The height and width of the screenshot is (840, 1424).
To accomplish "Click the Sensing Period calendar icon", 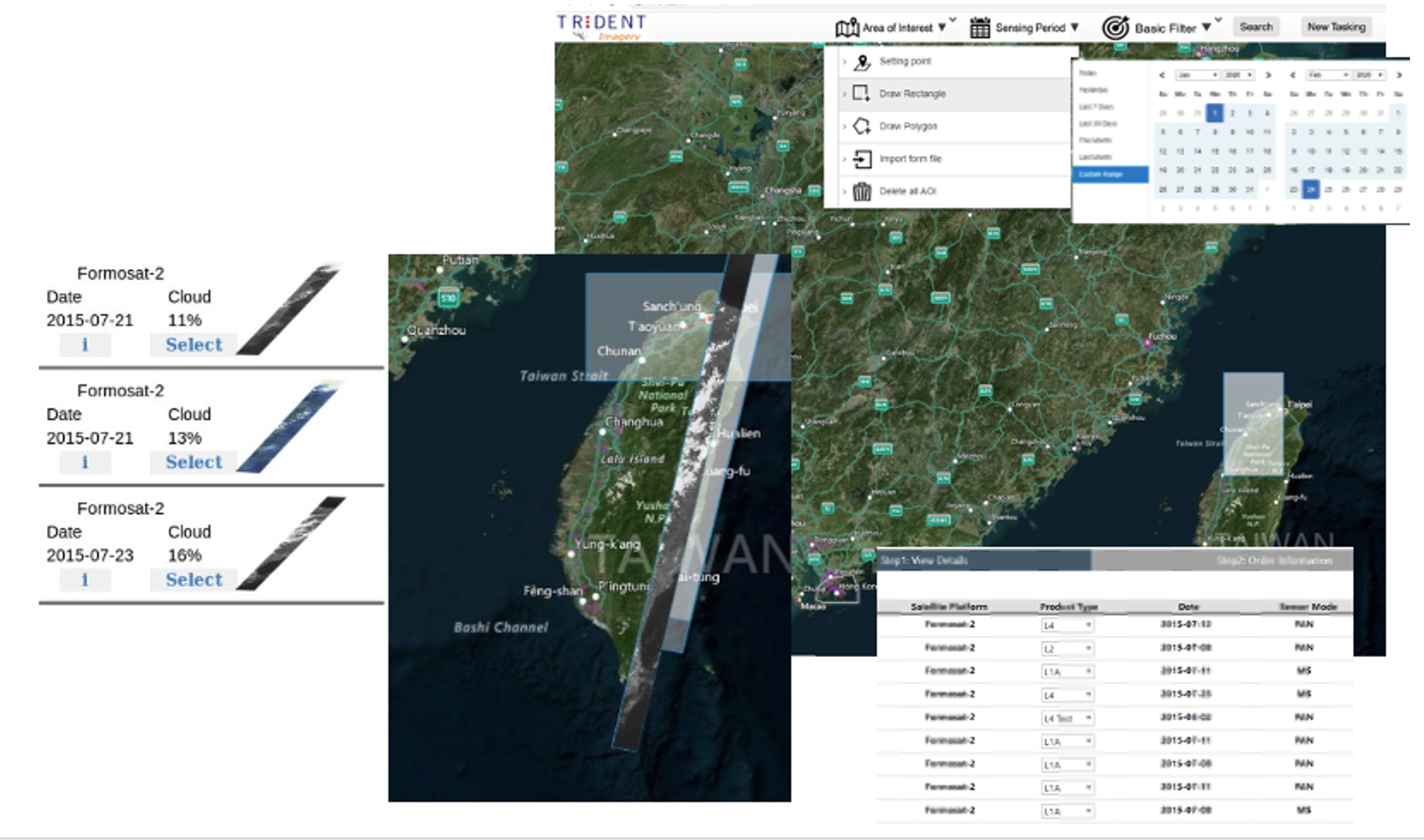I will click(979, 28).
